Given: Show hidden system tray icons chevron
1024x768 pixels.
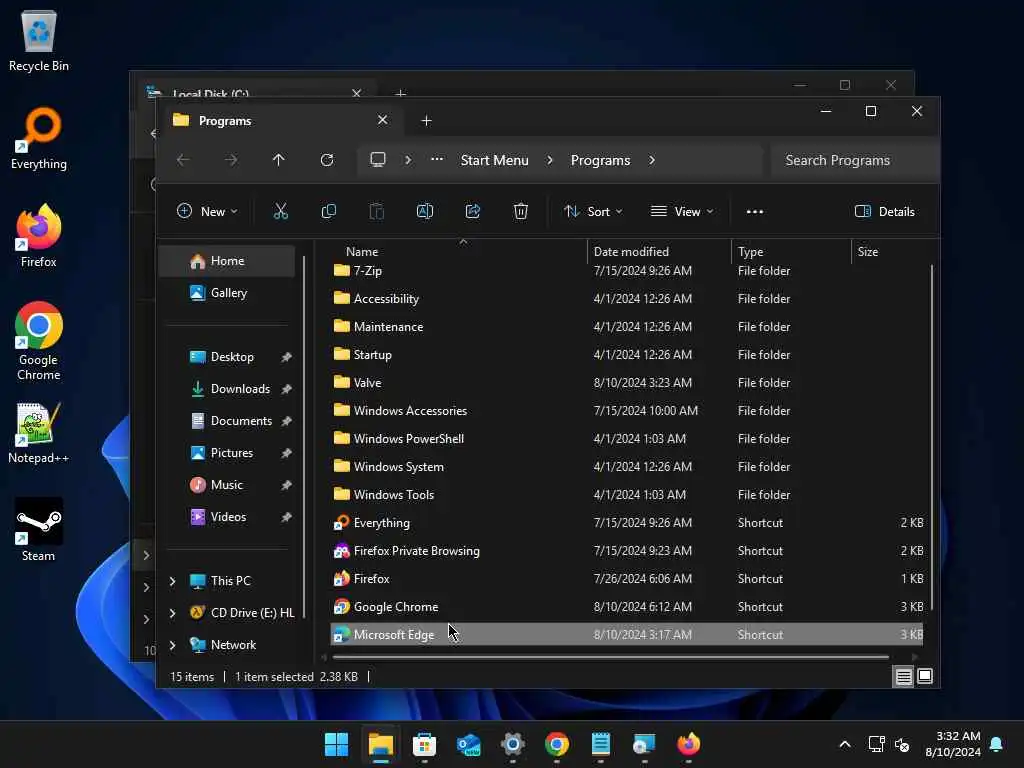Looking at the screenshot, I should tap(844, 744).
